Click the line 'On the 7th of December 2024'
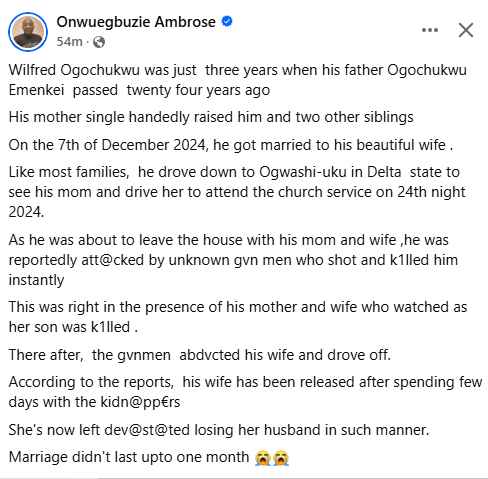 [x=231, y=145]
